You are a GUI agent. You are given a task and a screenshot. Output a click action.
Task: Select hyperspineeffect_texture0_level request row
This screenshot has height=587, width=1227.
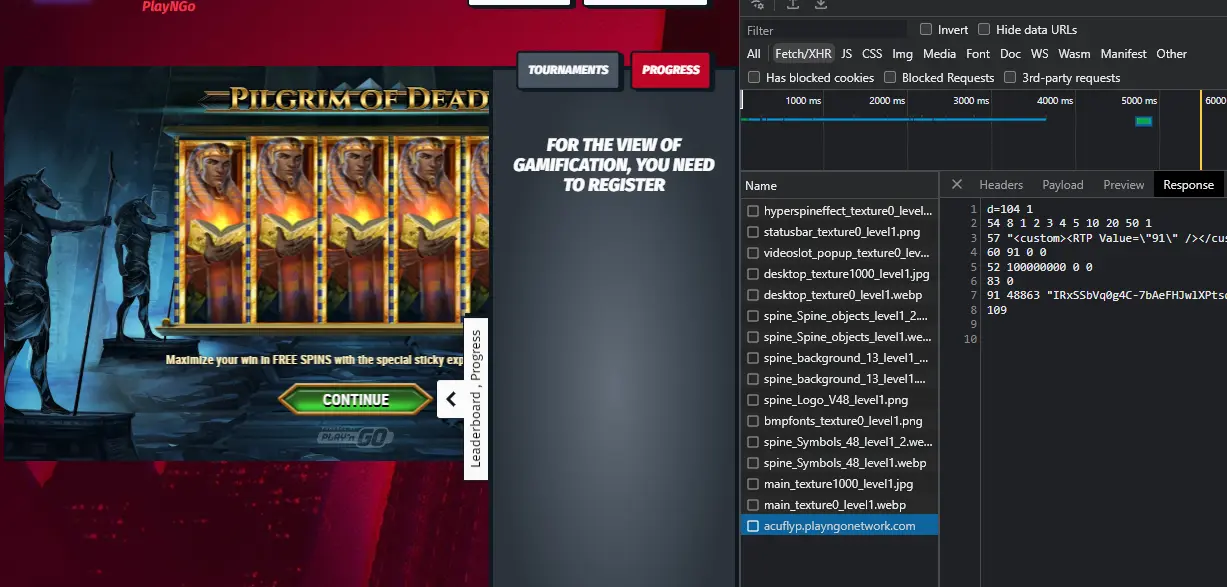tap(839, 211)
